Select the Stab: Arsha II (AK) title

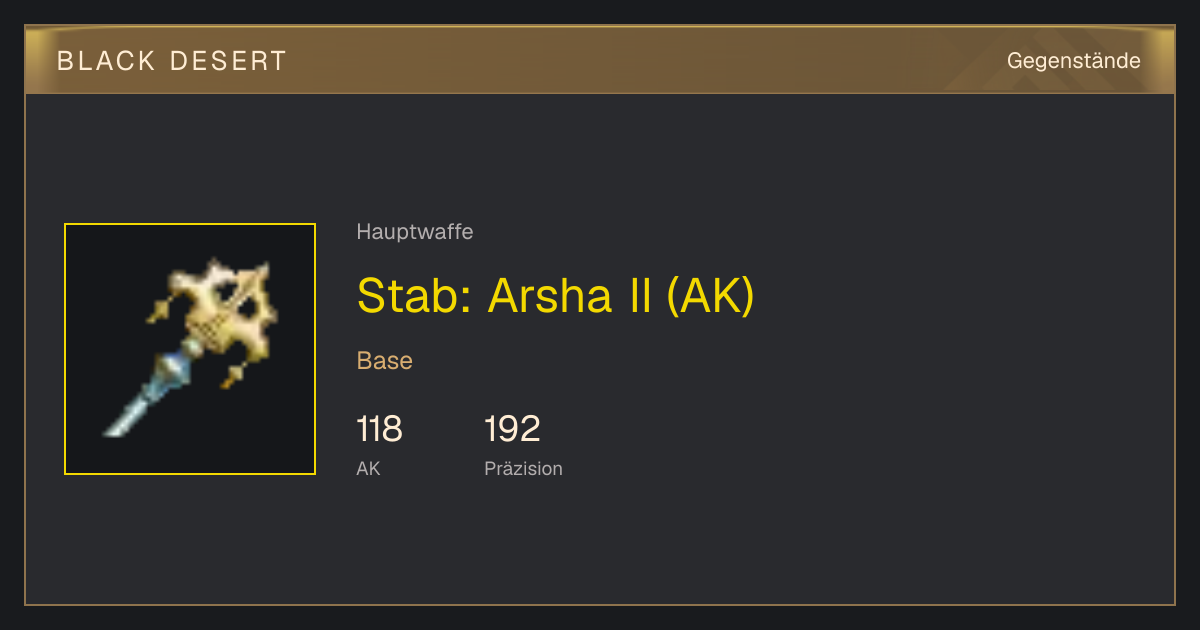point(555,295)
